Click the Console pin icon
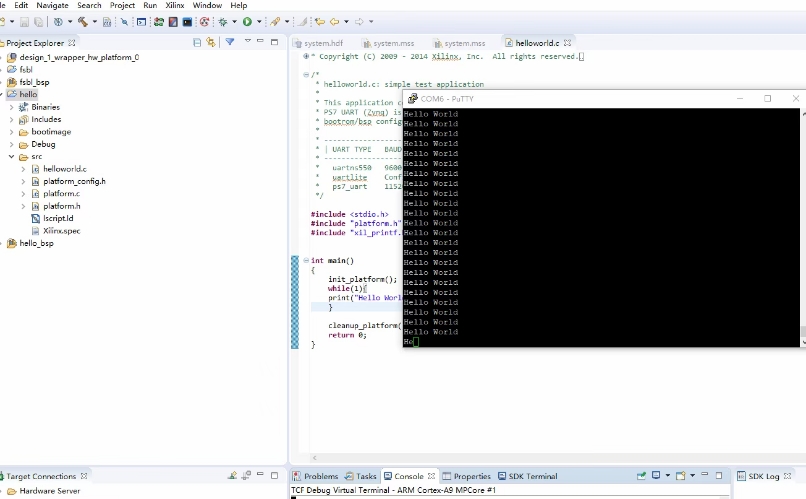Image resolution: width=806 pixels, height=499 pixels. pyautogui.click(x=641, y=475)
